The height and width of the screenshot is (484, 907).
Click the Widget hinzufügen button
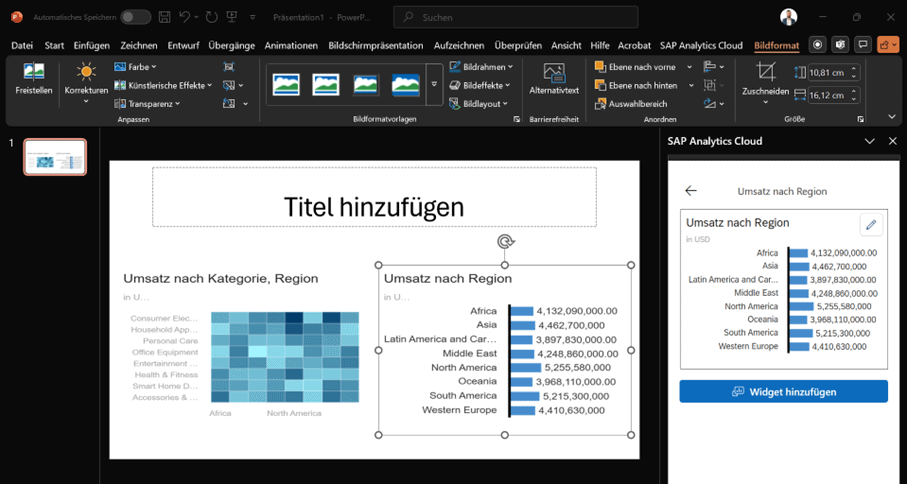[x=783, y=392]
